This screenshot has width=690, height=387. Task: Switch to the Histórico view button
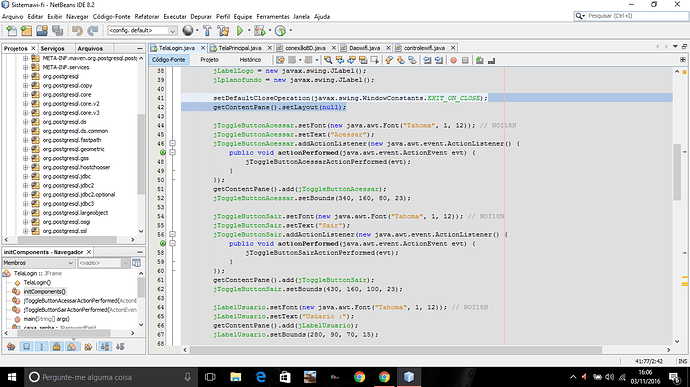click(x=250, y=59)
